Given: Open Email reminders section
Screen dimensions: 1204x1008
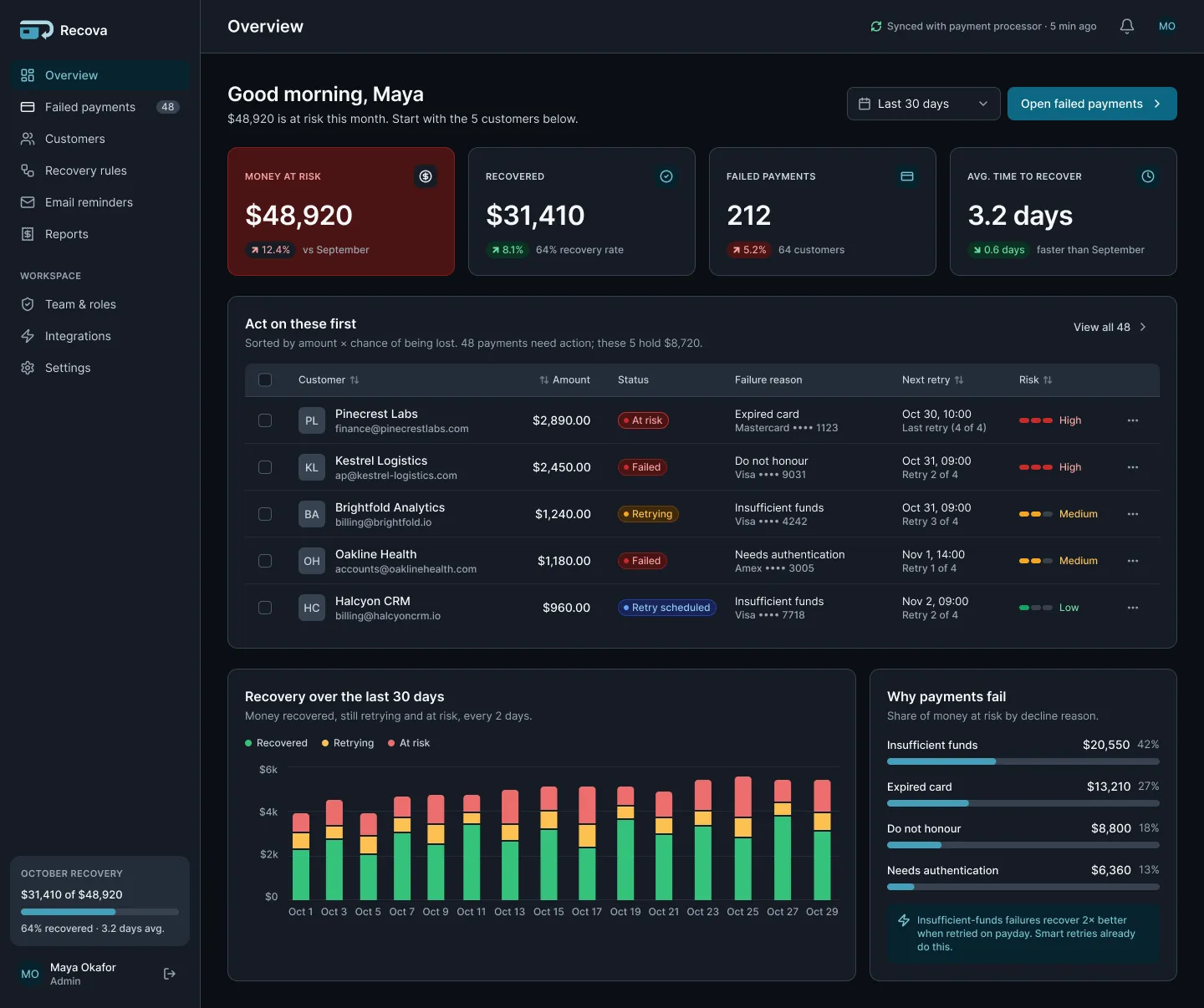Looking at the screenshot, I should click(100, 202).
